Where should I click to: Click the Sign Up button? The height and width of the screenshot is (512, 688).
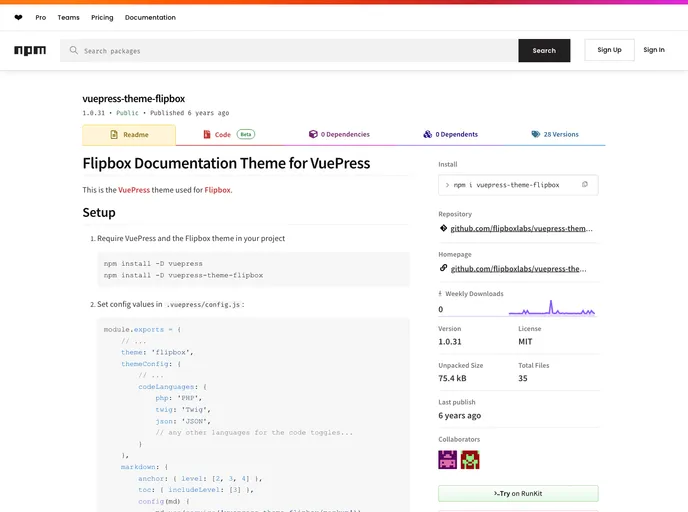click(609, 50)
